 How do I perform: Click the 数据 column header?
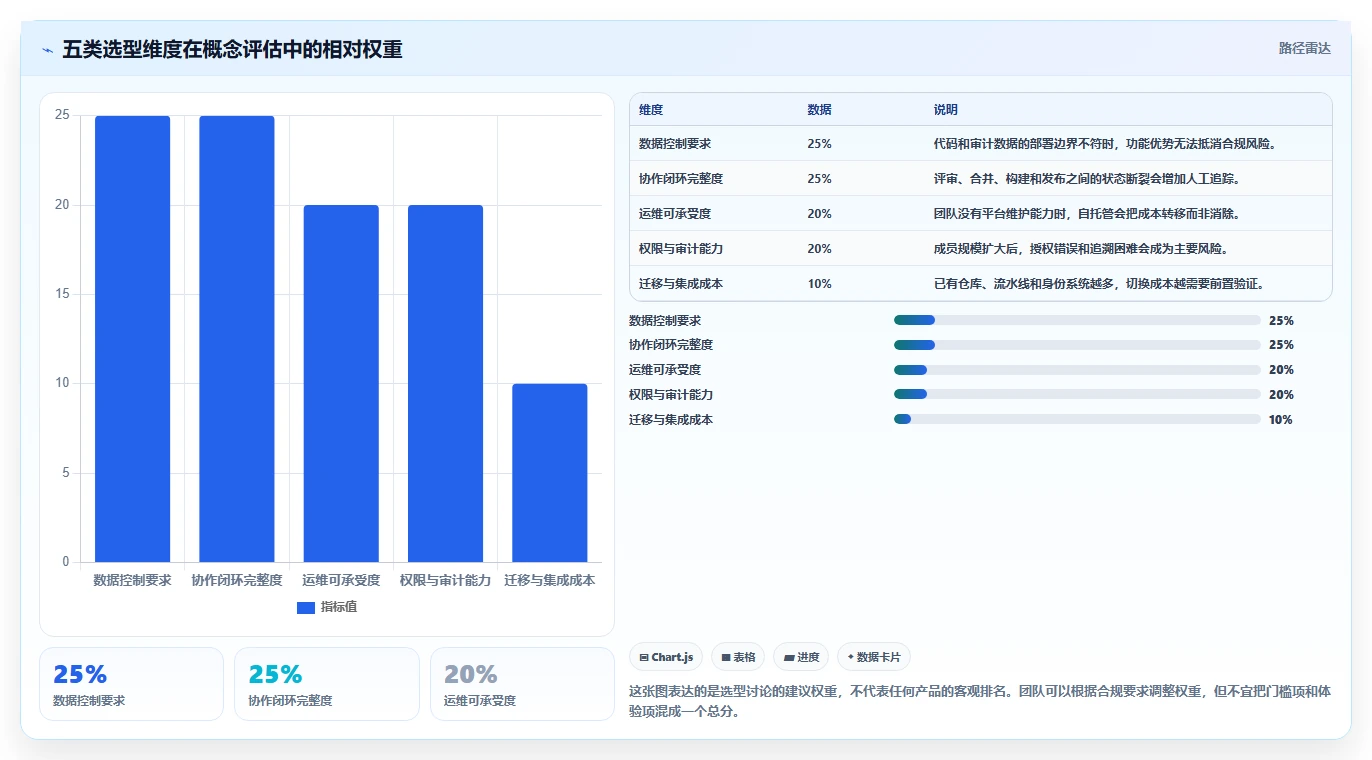click(819, 110)
